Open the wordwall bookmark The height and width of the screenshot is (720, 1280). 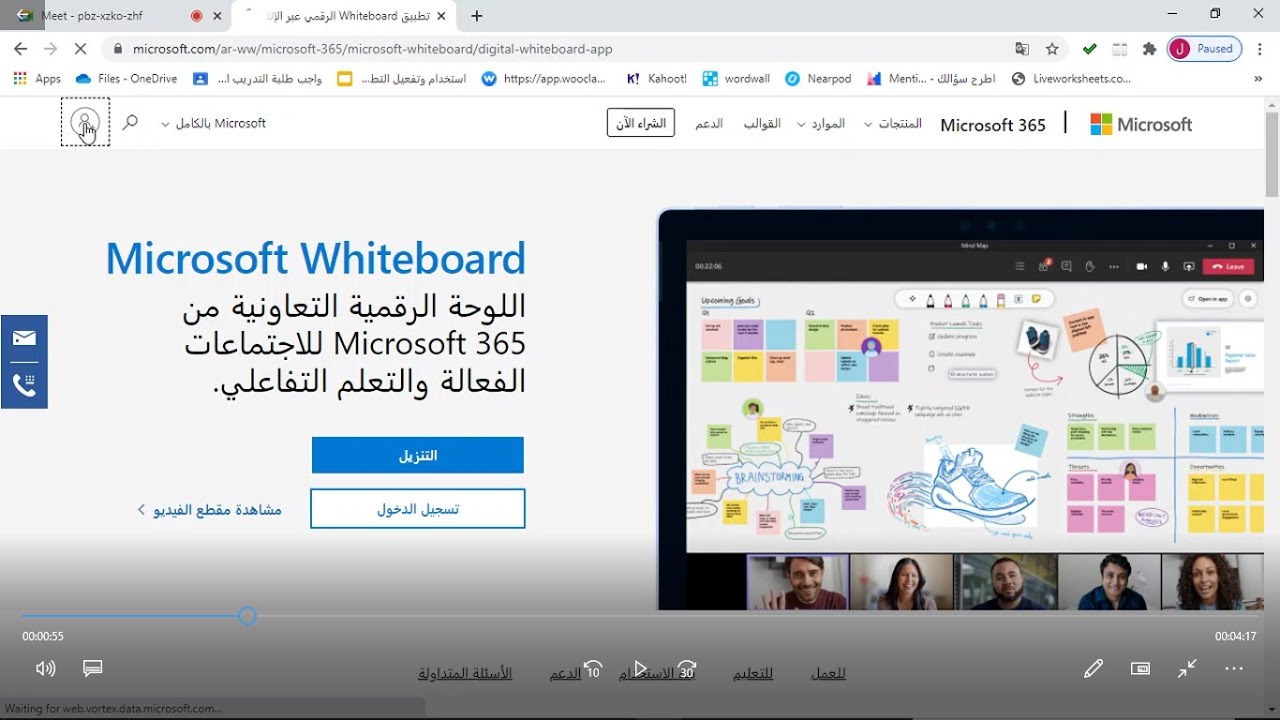pyautogui.click(x=734, y=78)
